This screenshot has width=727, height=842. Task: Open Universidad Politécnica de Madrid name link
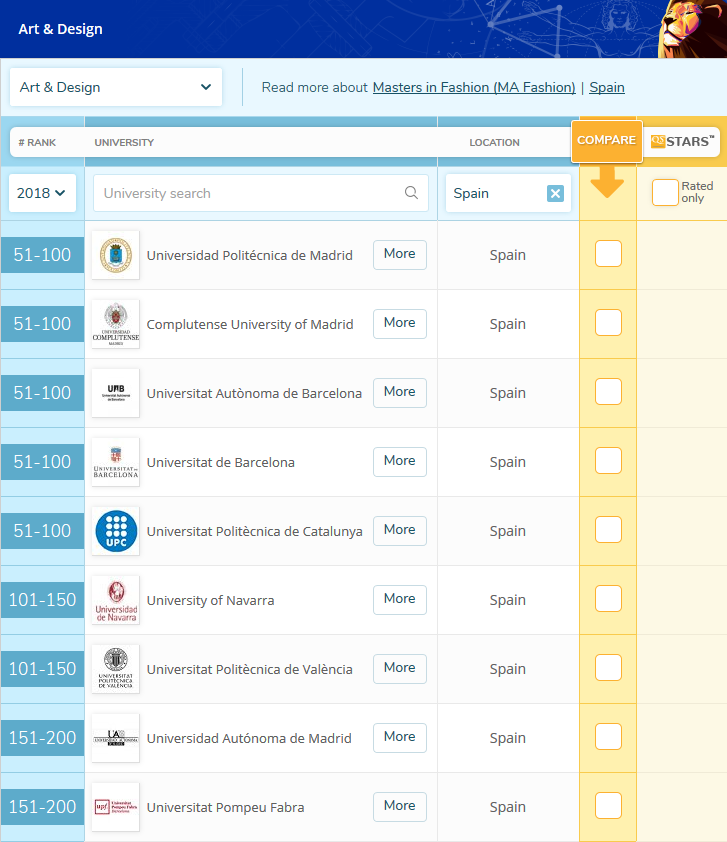tap(250, 256)
